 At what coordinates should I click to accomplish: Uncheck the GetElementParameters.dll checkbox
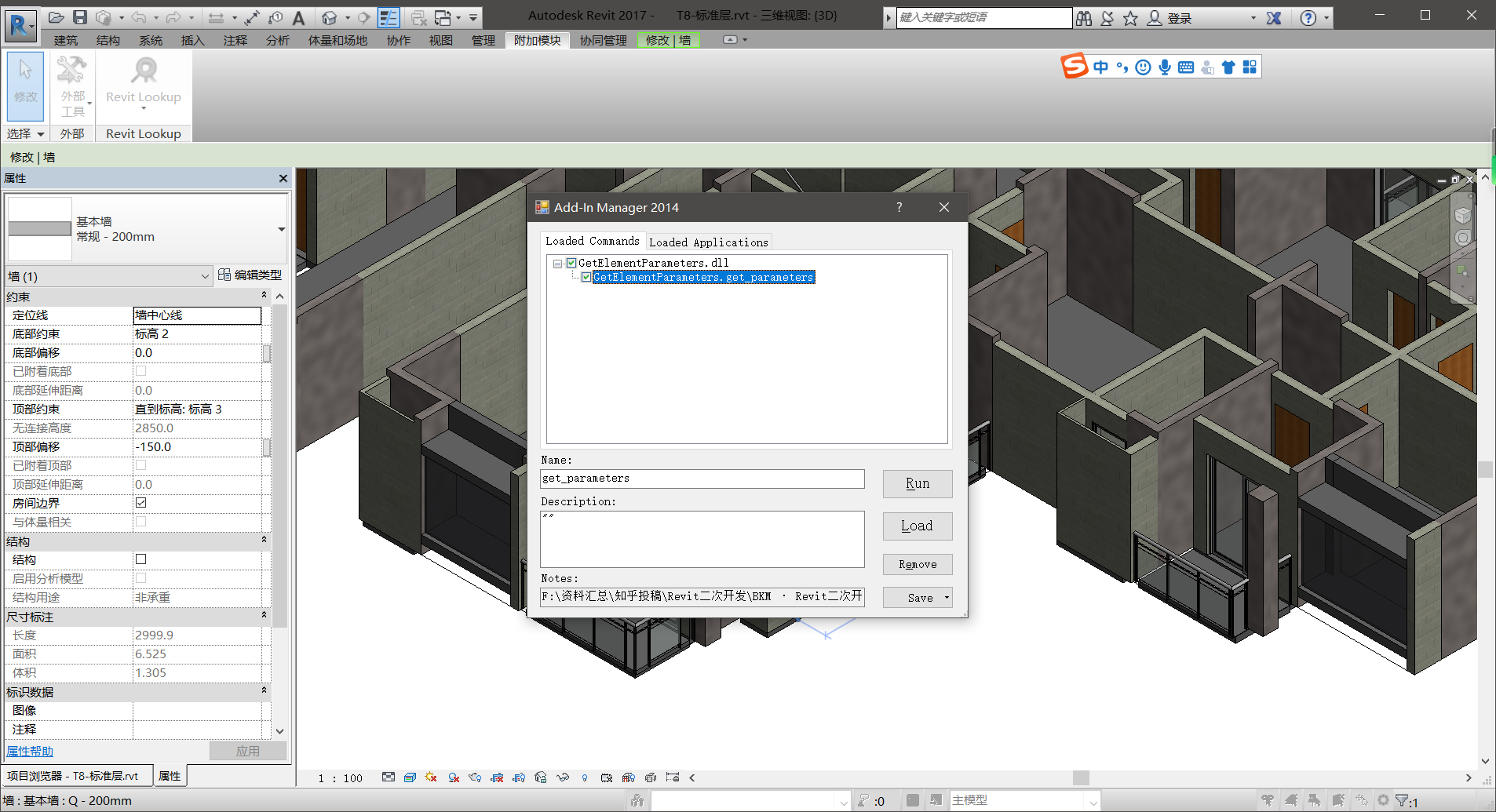[571, 263]
